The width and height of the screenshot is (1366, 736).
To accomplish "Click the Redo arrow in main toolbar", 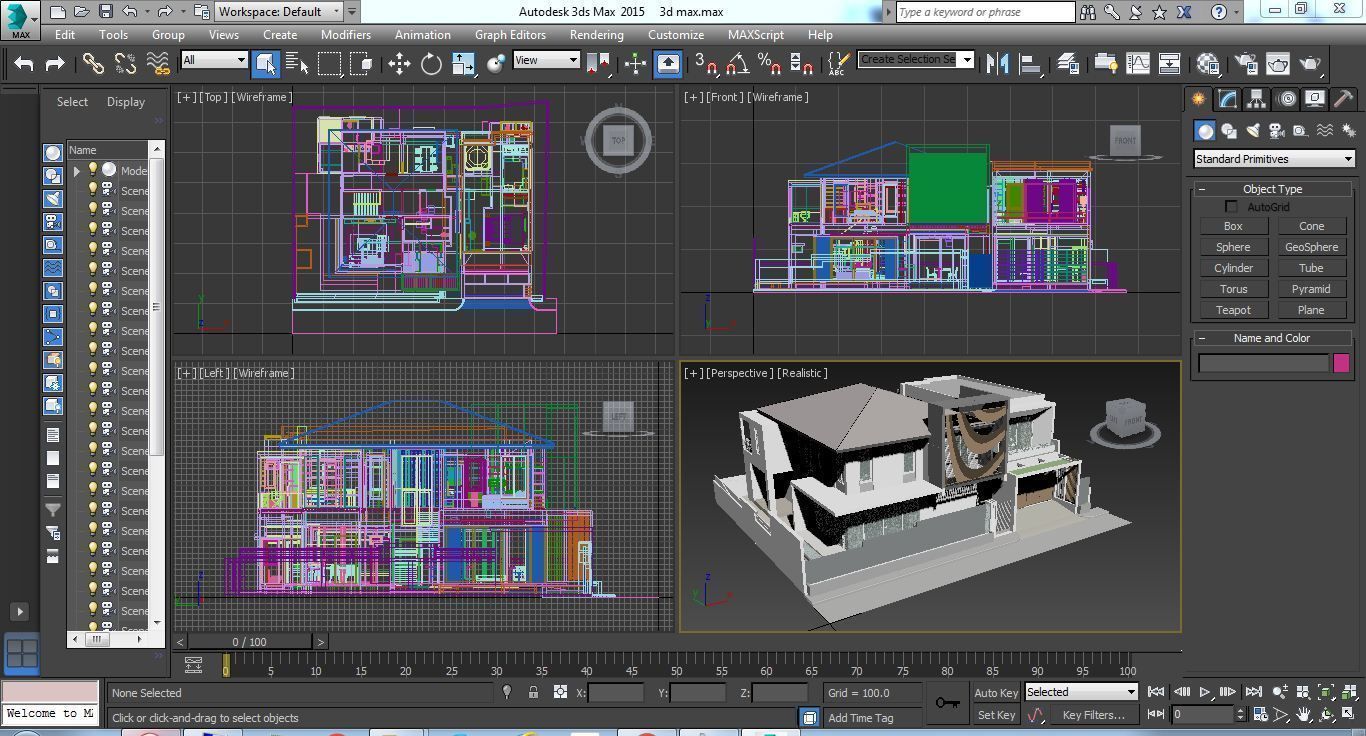I will click(x=55, y=64).
